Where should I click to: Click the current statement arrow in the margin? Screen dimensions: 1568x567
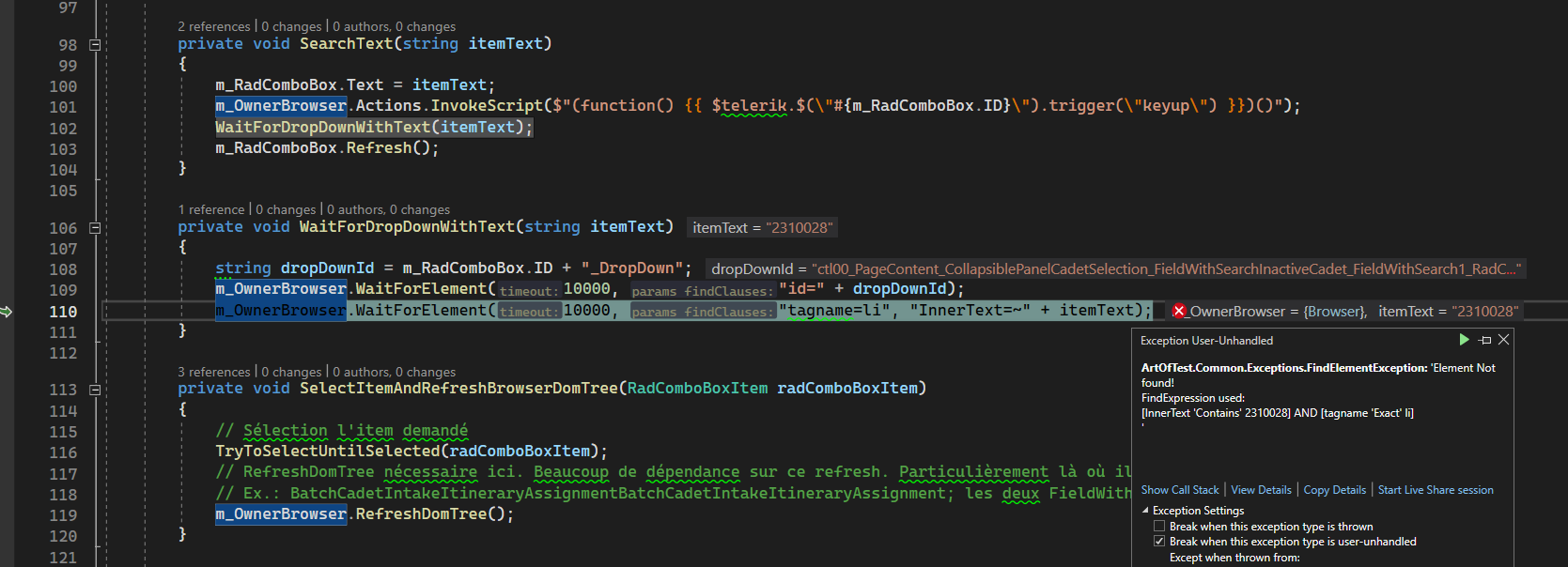coord(7,312)
